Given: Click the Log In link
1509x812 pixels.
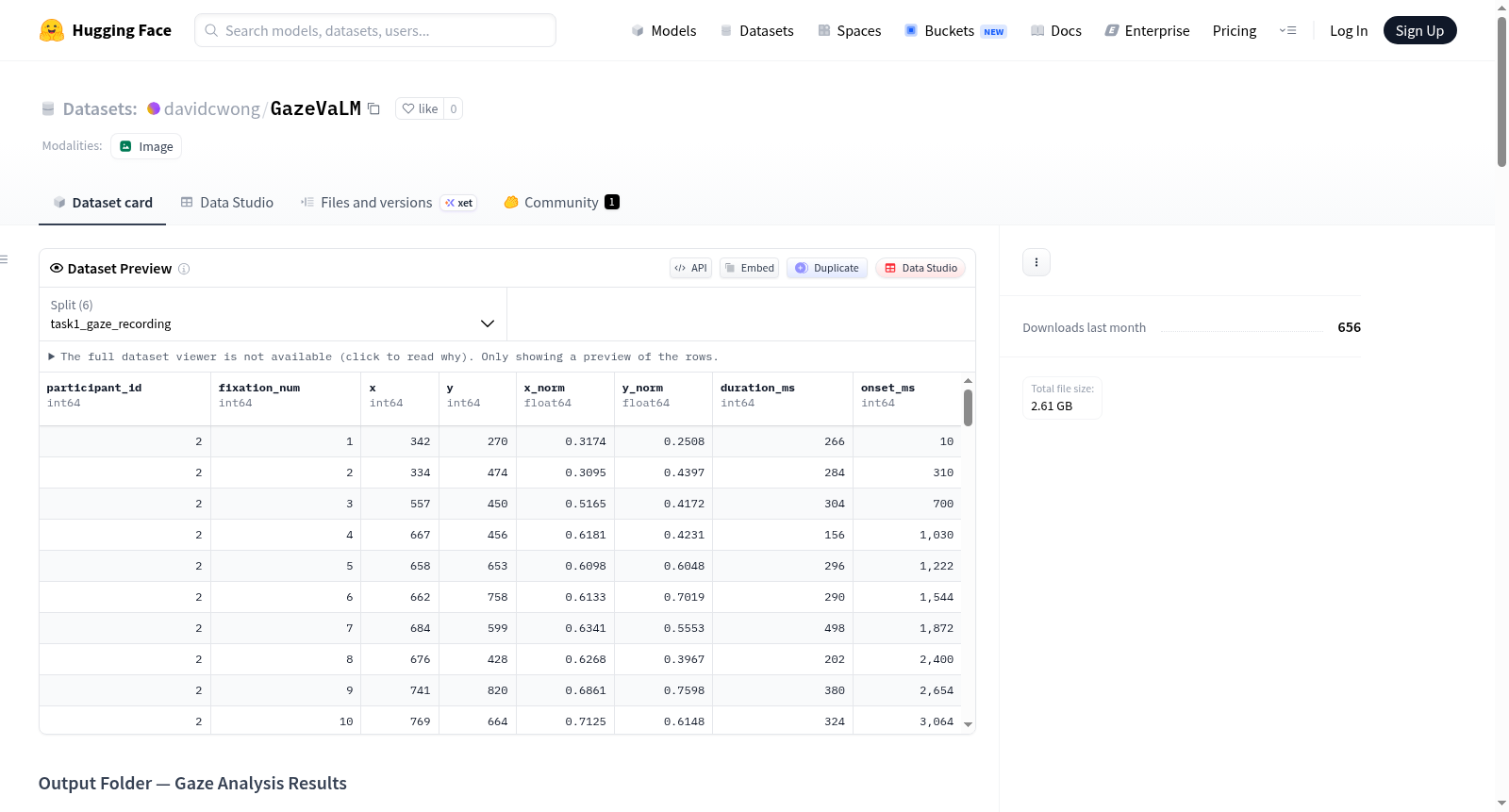Looking at the screenshot, I should coord(1349,30).
